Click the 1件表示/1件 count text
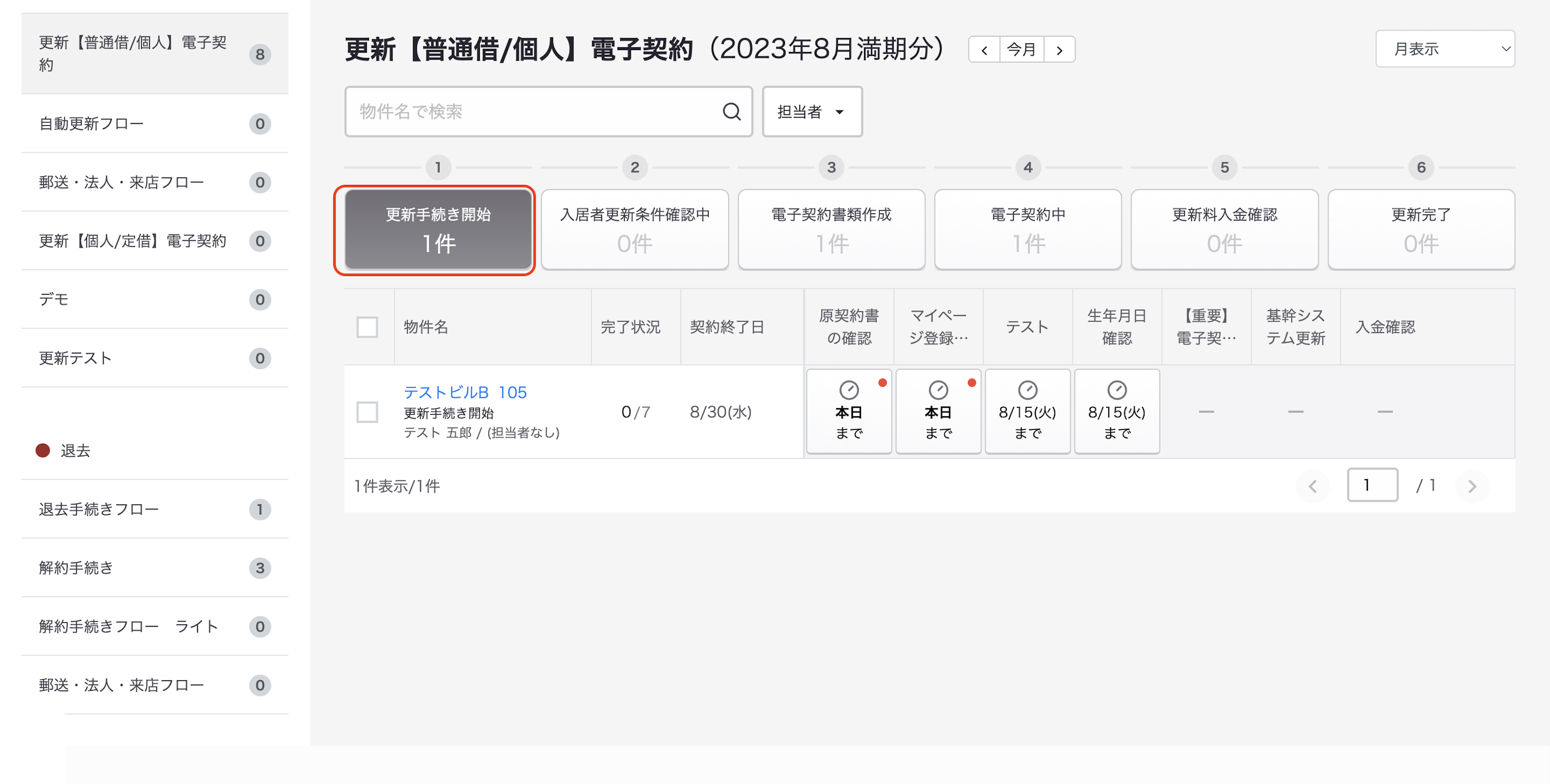1550x784 pixels. (x=397, y=486)
